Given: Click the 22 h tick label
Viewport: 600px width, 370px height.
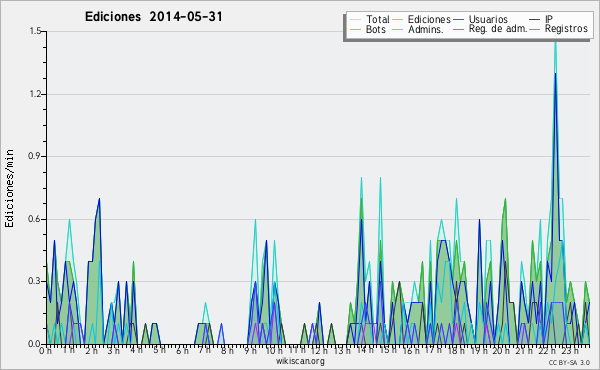Looking at the screenshot, I should [545, 350].
